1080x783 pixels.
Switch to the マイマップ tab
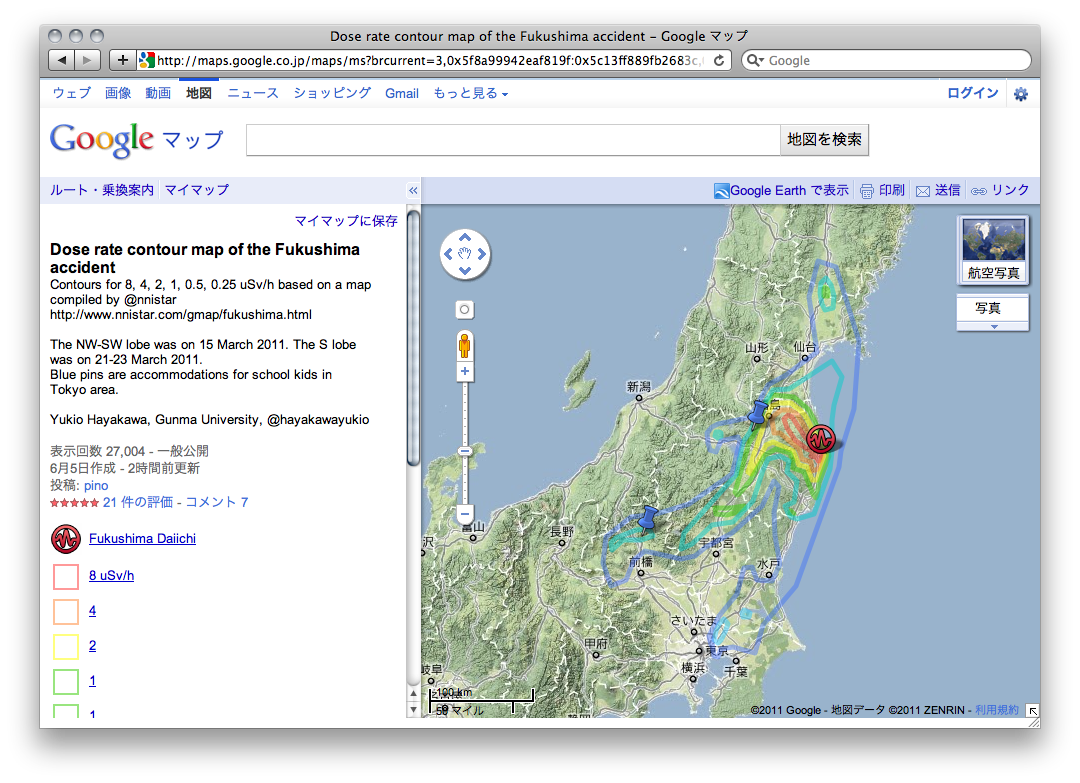pos(196,190)
